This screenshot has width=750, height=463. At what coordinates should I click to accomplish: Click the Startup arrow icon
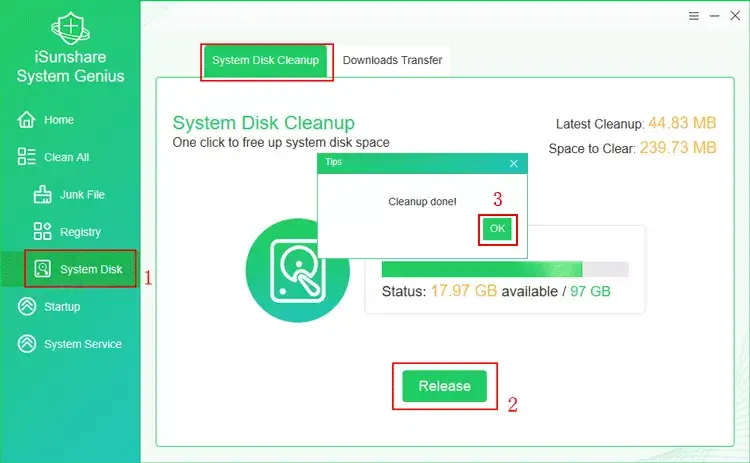[x=27, y=306]
